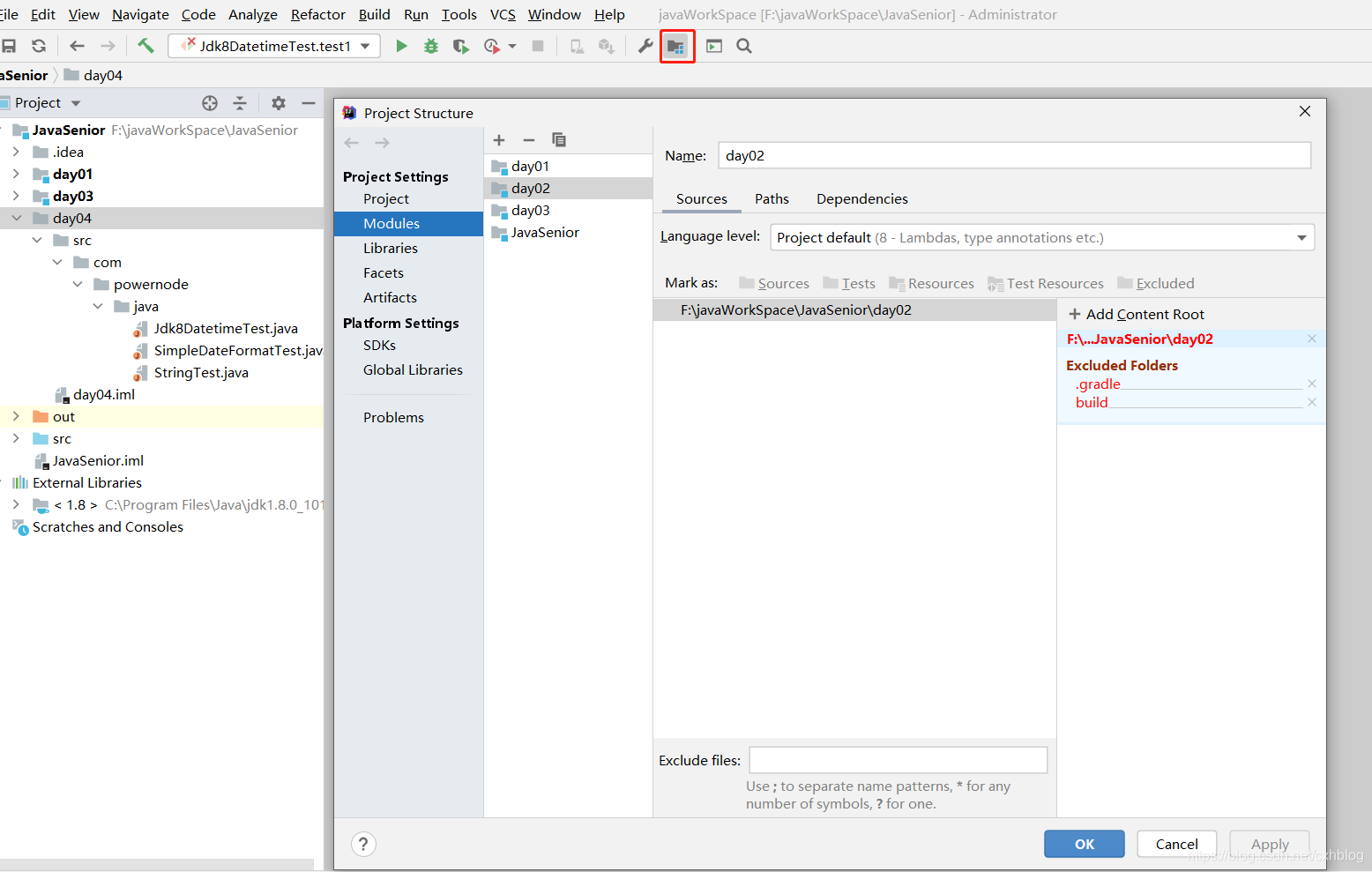The height and width of the screenshot is (872, 1372).
Task: Select the Sources tab
Action: coord(702,198)
